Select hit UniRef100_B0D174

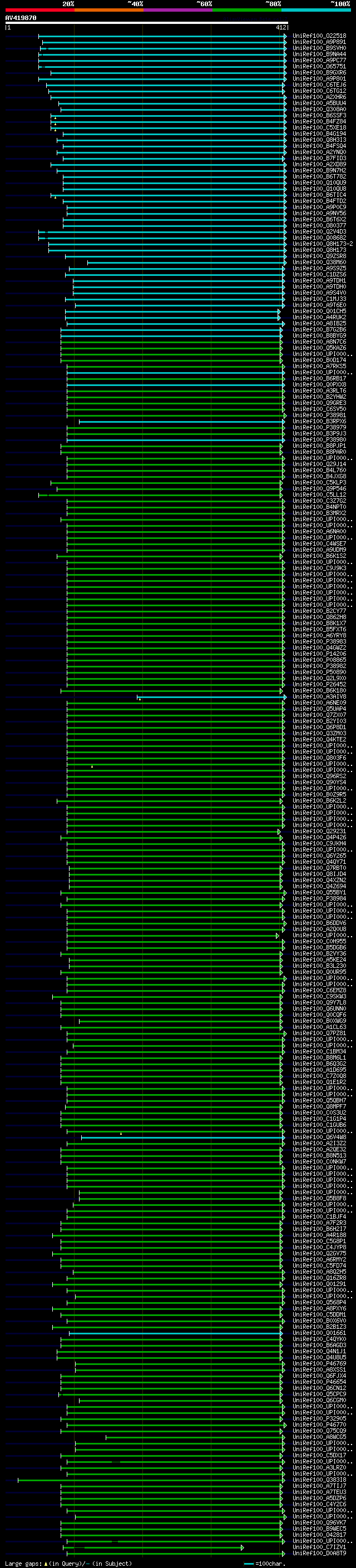click(x=319, y=360)
